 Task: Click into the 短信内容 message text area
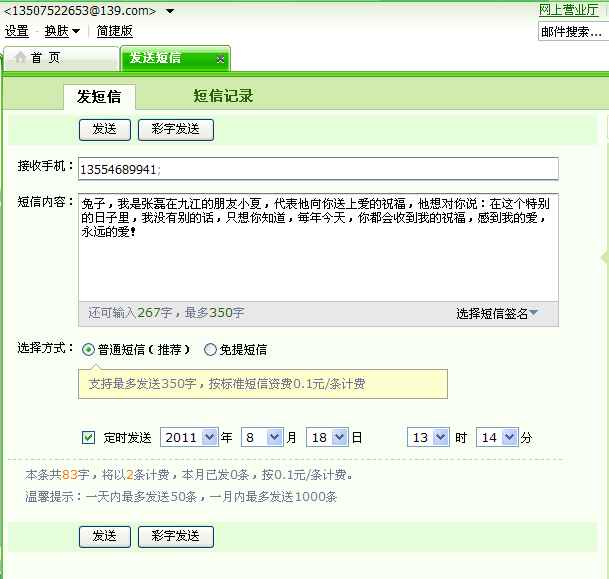318,247
